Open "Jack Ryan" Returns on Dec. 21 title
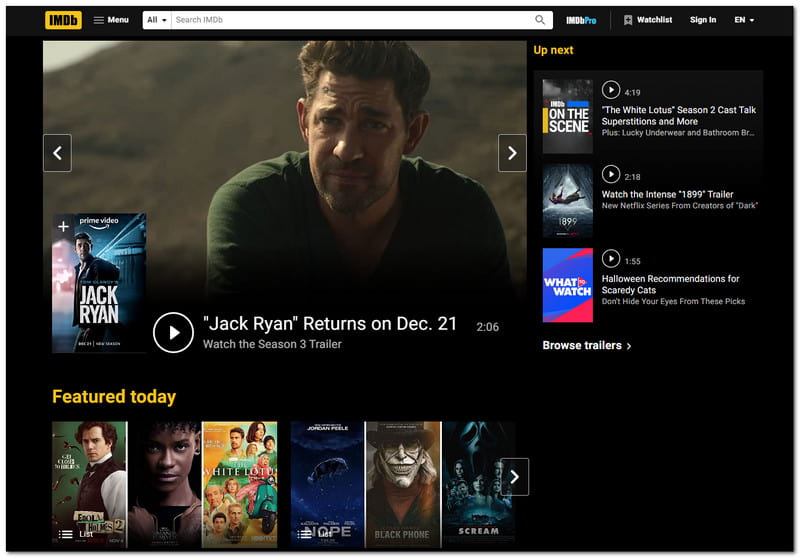This screenshot has width=800, height=558. pos(330,323)
